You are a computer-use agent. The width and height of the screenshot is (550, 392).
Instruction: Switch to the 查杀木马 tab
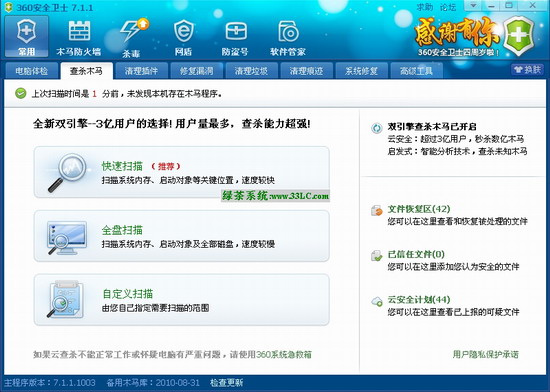(x=87, y=71)
